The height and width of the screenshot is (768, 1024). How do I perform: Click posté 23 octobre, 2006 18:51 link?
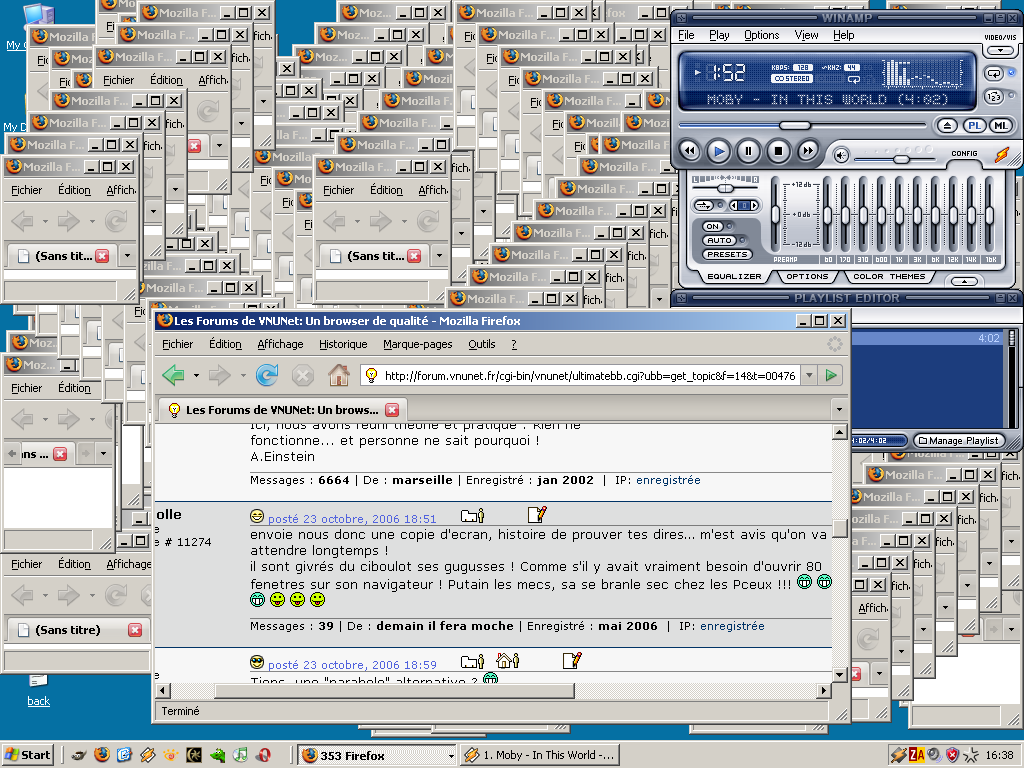pyautogui.click(x=352, y=519)
